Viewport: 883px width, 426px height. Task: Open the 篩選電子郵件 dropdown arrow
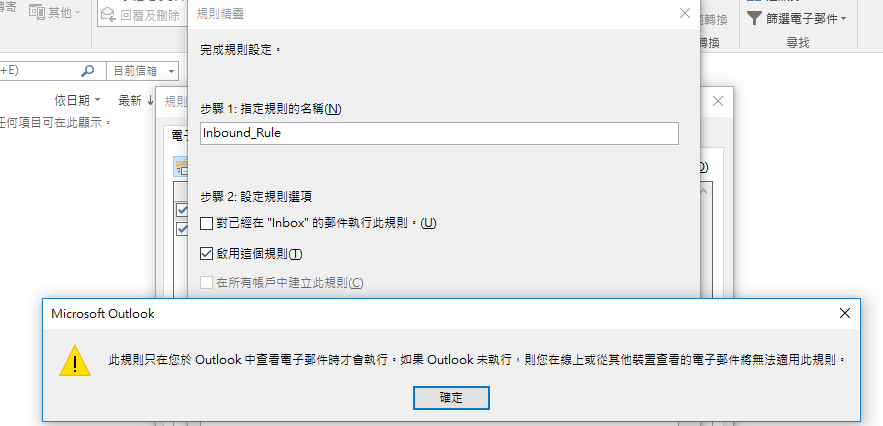tap(844, 19)
